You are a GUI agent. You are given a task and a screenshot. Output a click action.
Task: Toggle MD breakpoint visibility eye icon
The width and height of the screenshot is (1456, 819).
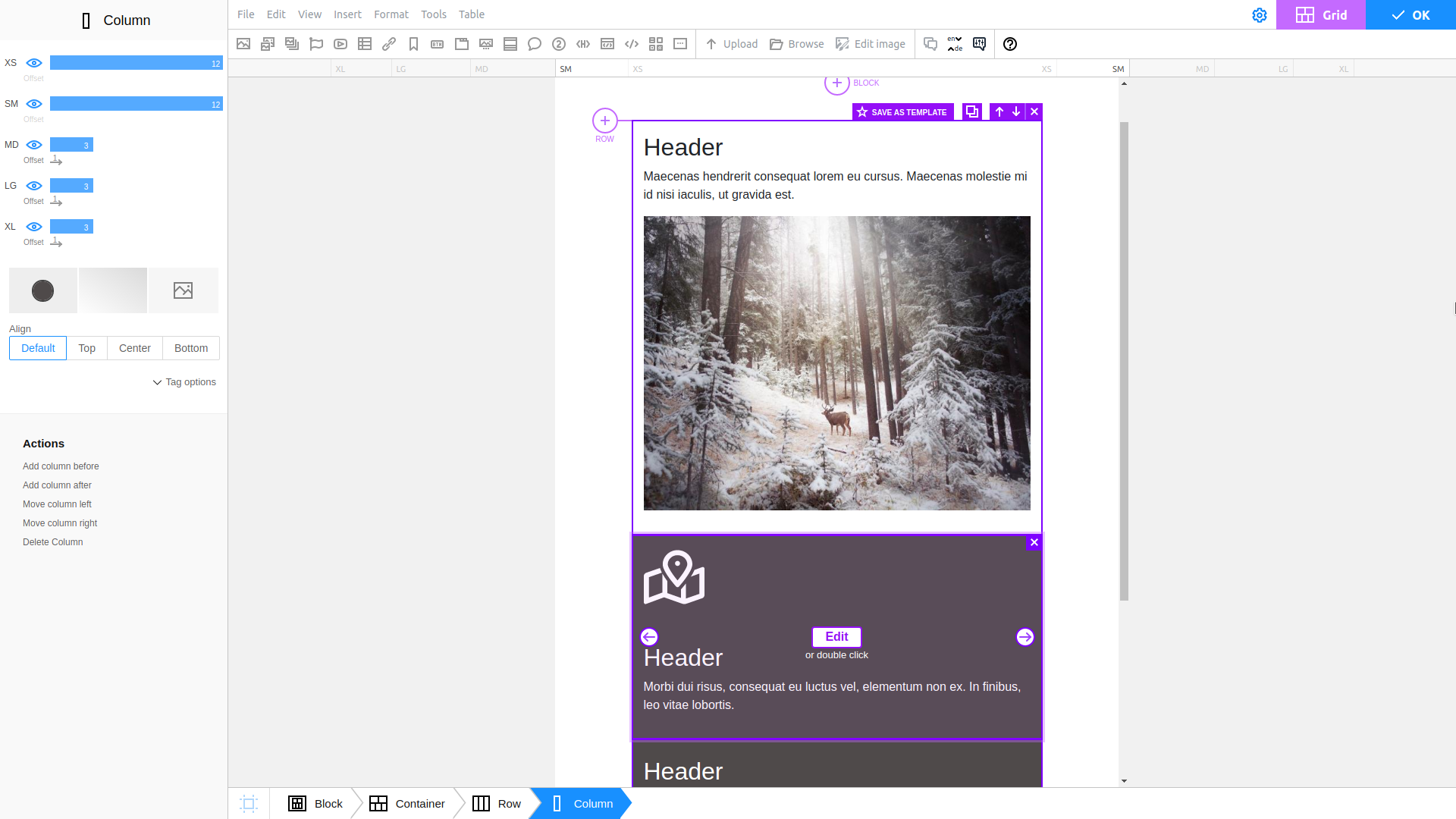(33, 145)
